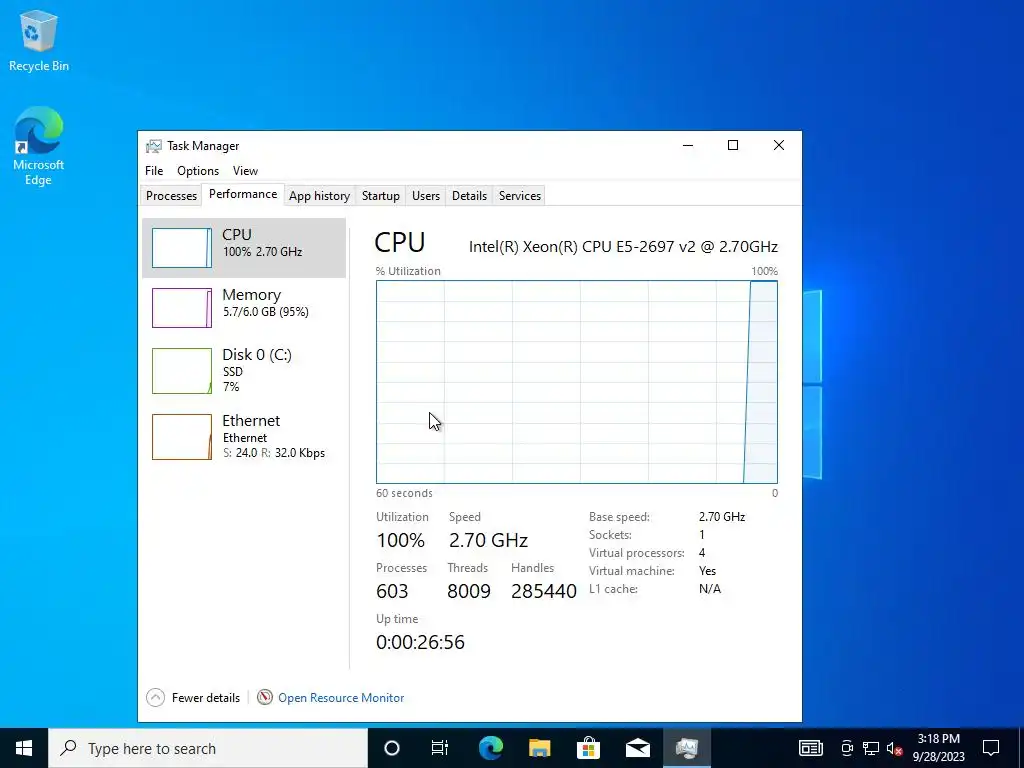The width and height of the screenshot is (1024, 768).
Task: Click the CPU utilization graph
Action: point(577,382)
